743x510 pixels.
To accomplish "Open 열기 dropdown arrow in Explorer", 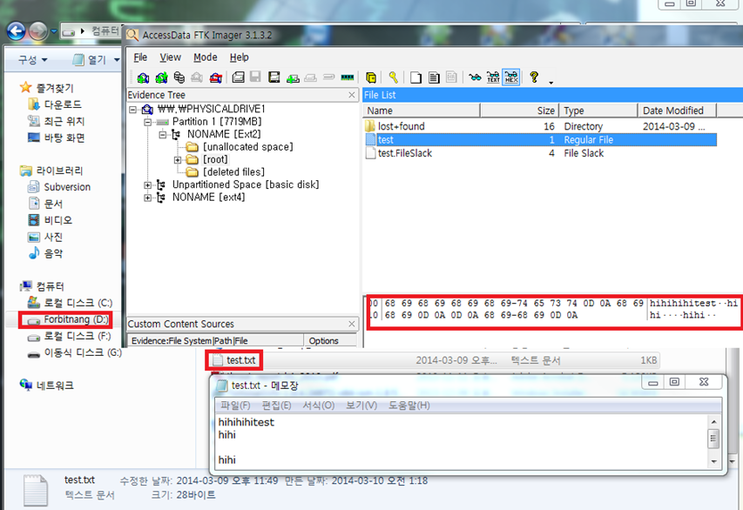I will [116, 60].
